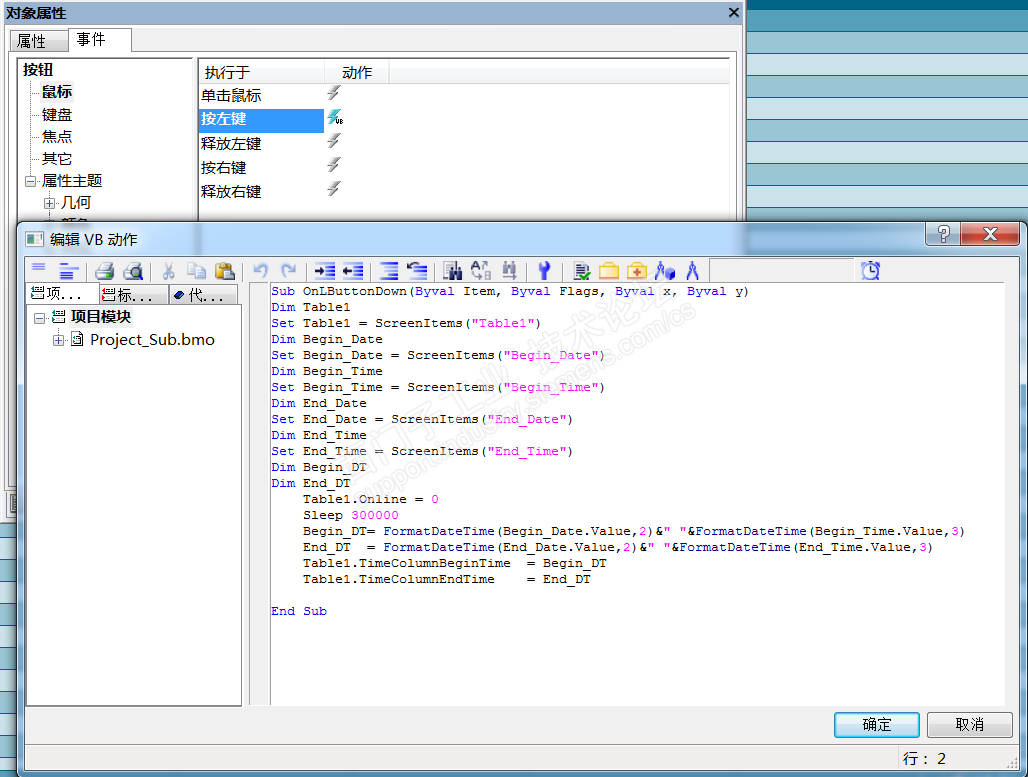Select the 代... tab in editor sidebar

pyautogui.click(x=203, y=295)
